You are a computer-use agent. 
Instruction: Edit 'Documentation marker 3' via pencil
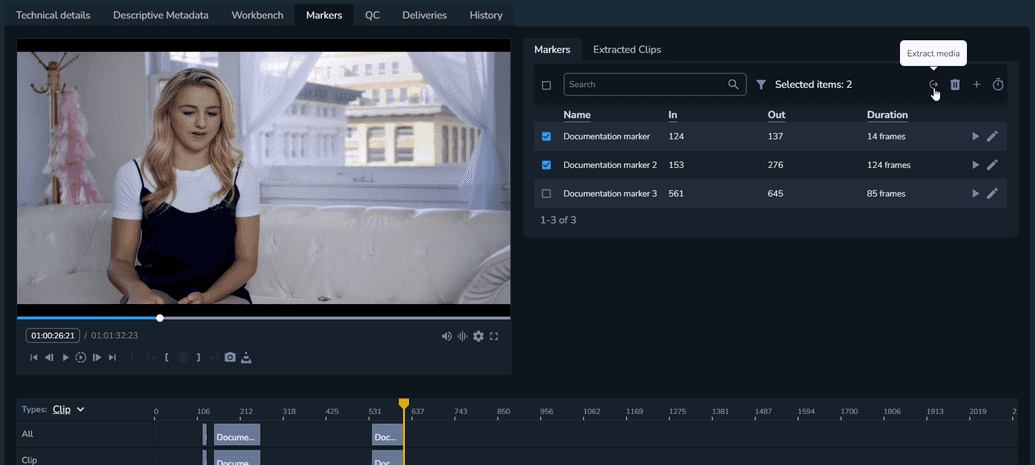pos(992,194)
